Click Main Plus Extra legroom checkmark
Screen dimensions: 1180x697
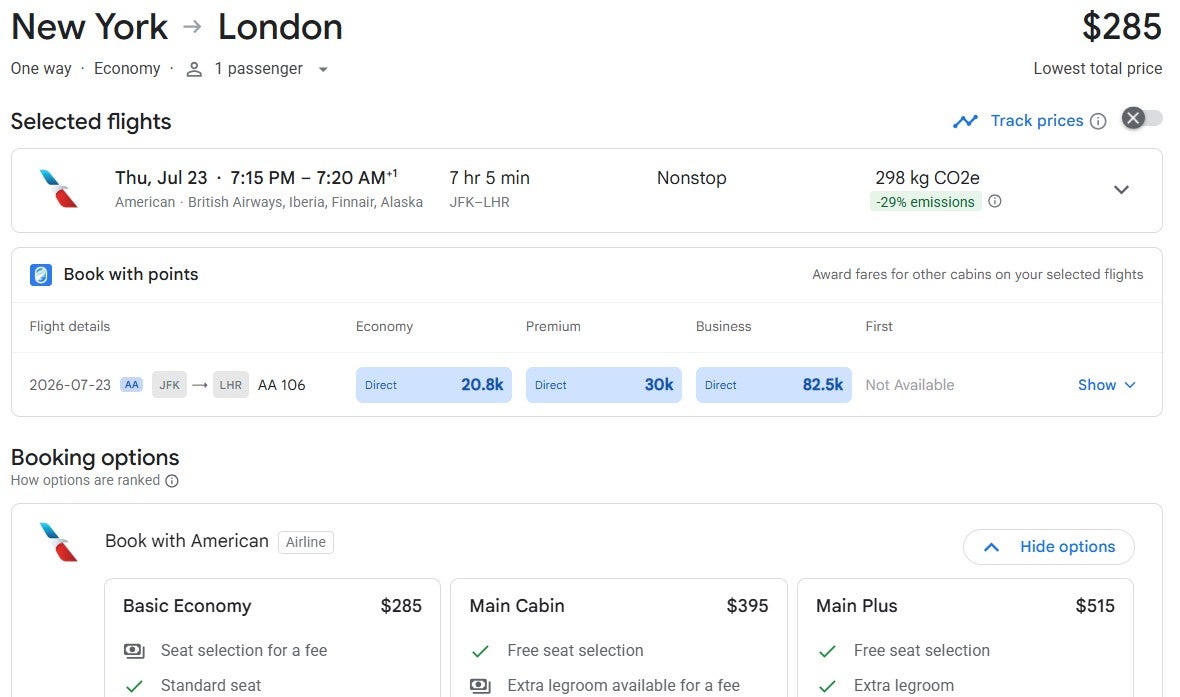(x=827, y=686)
